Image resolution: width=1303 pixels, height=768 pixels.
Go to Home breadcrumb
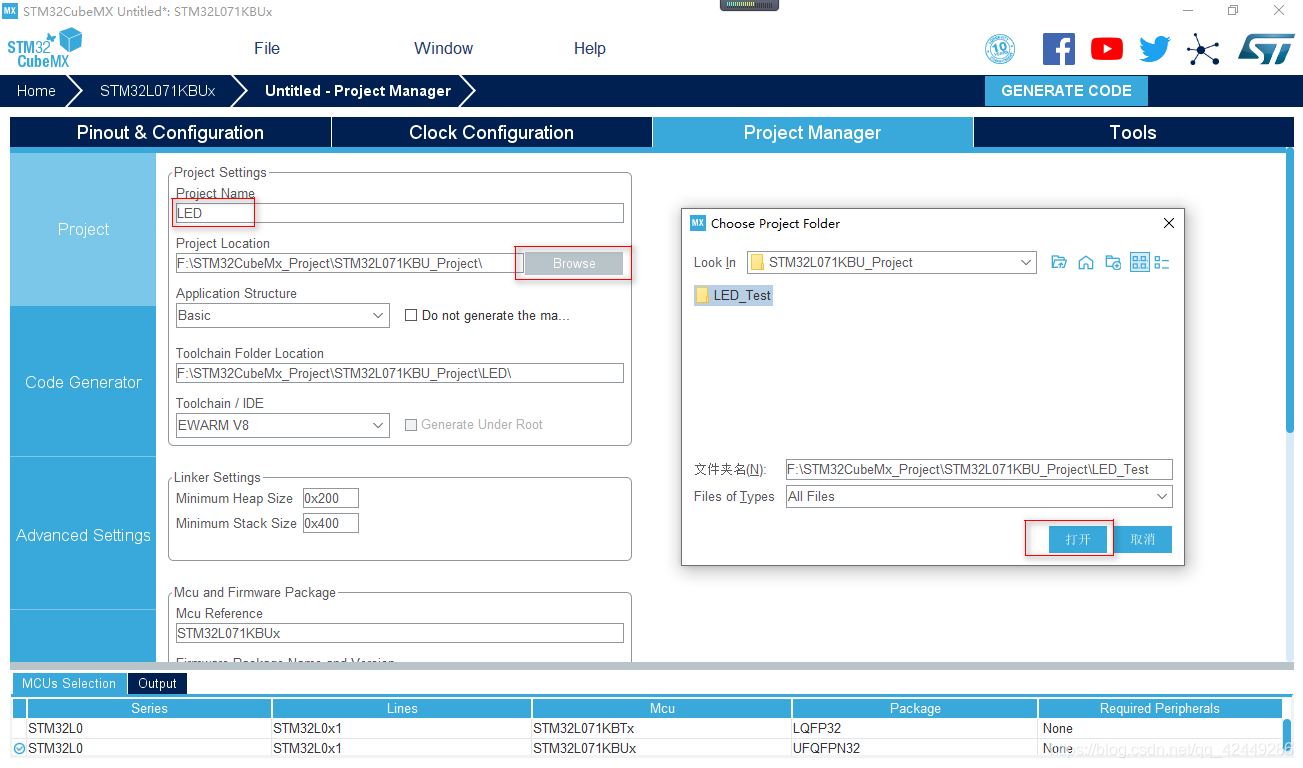point(36,91)
